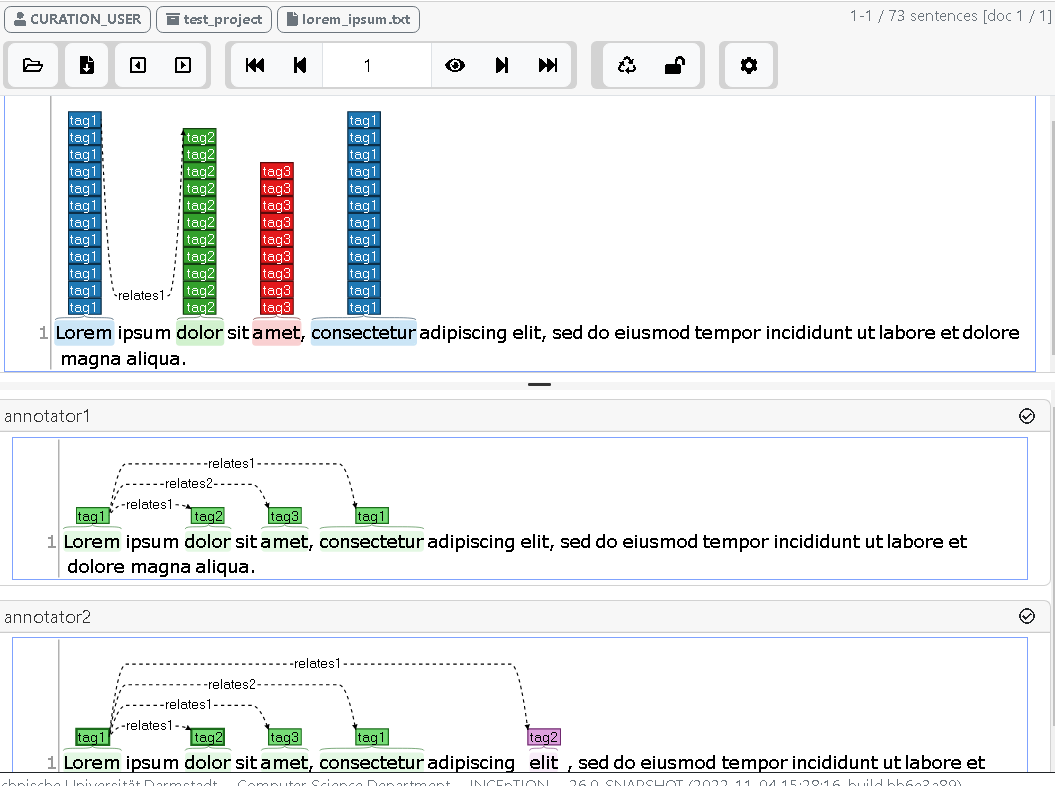Select the relates1 relation in annotator1's panel
1055x786 pixels.
tap(231, 463)
